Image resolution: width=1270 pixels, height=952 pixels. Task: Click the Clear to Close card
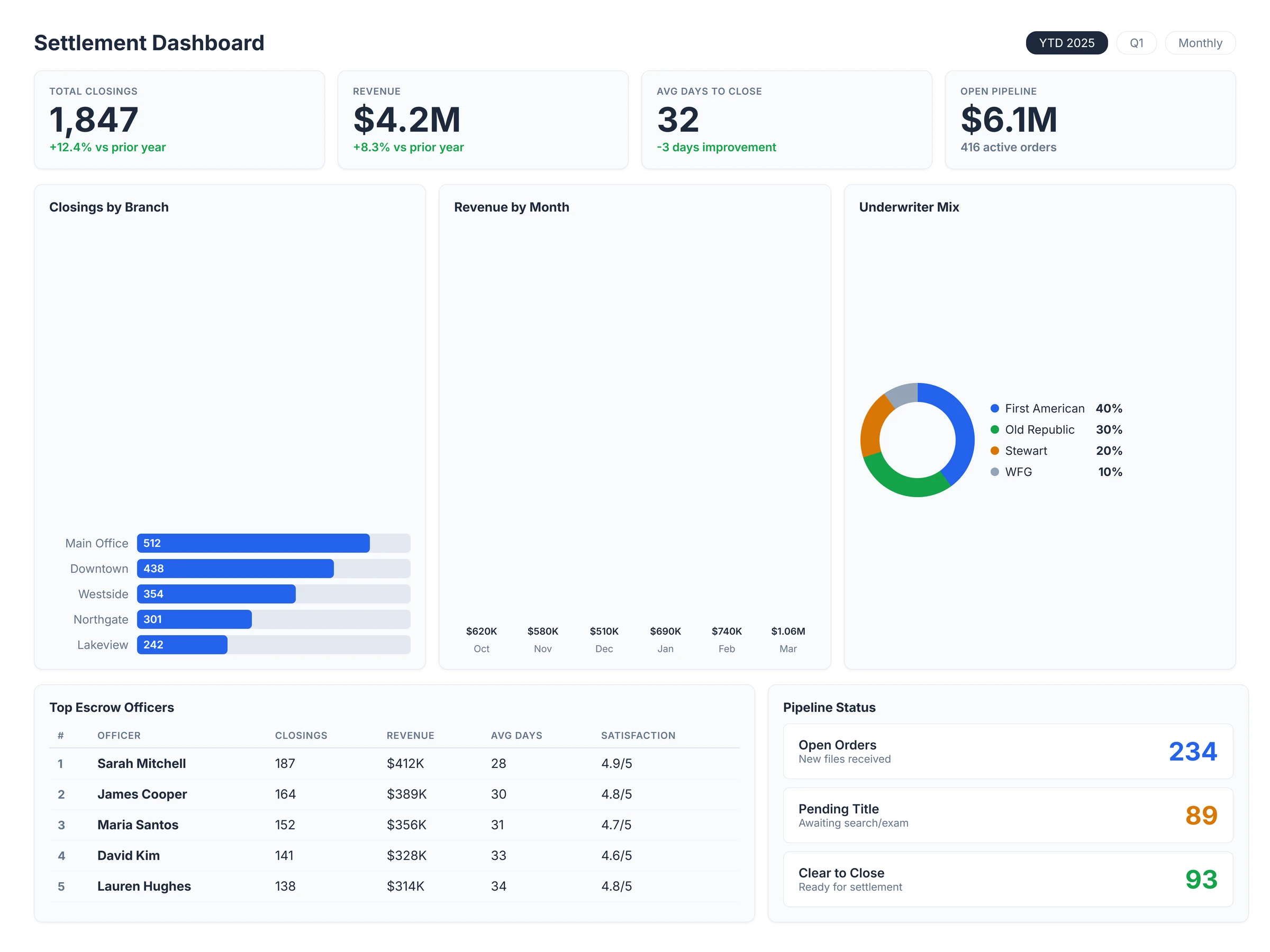[x=1008, y=878]
